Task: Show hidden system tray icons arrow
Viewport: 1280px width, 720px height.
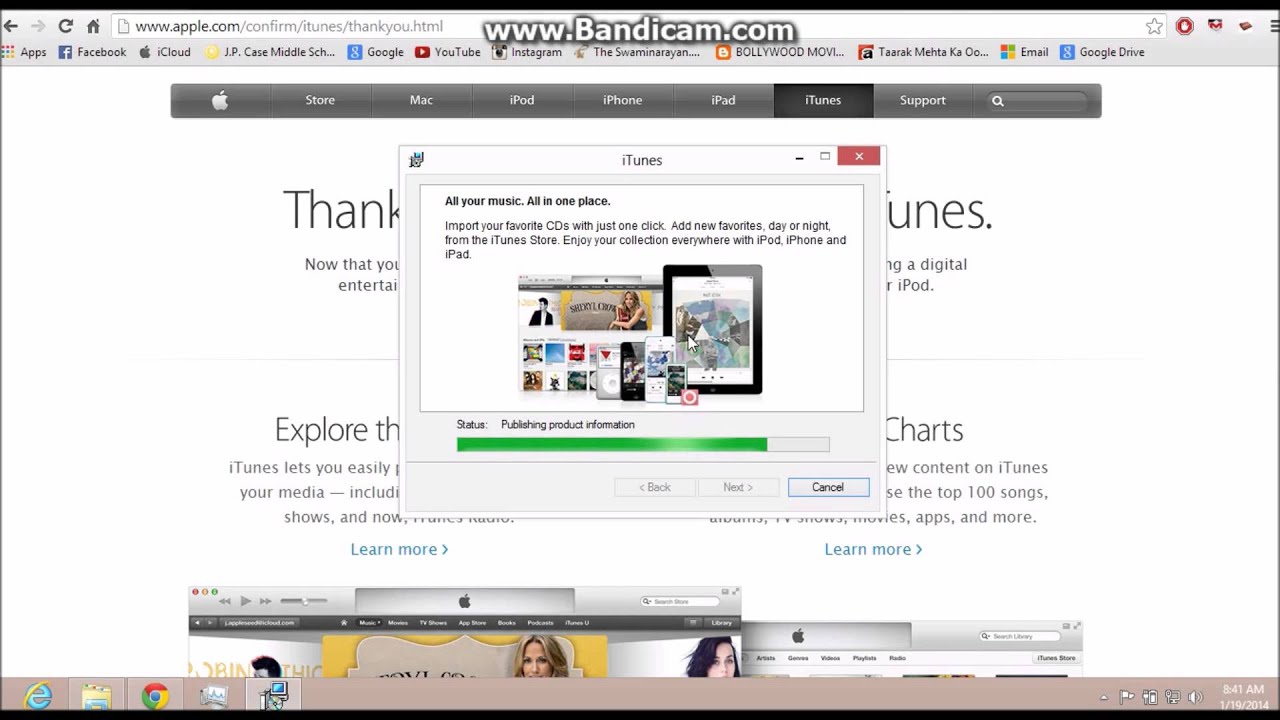Action: click(1104, 697)
